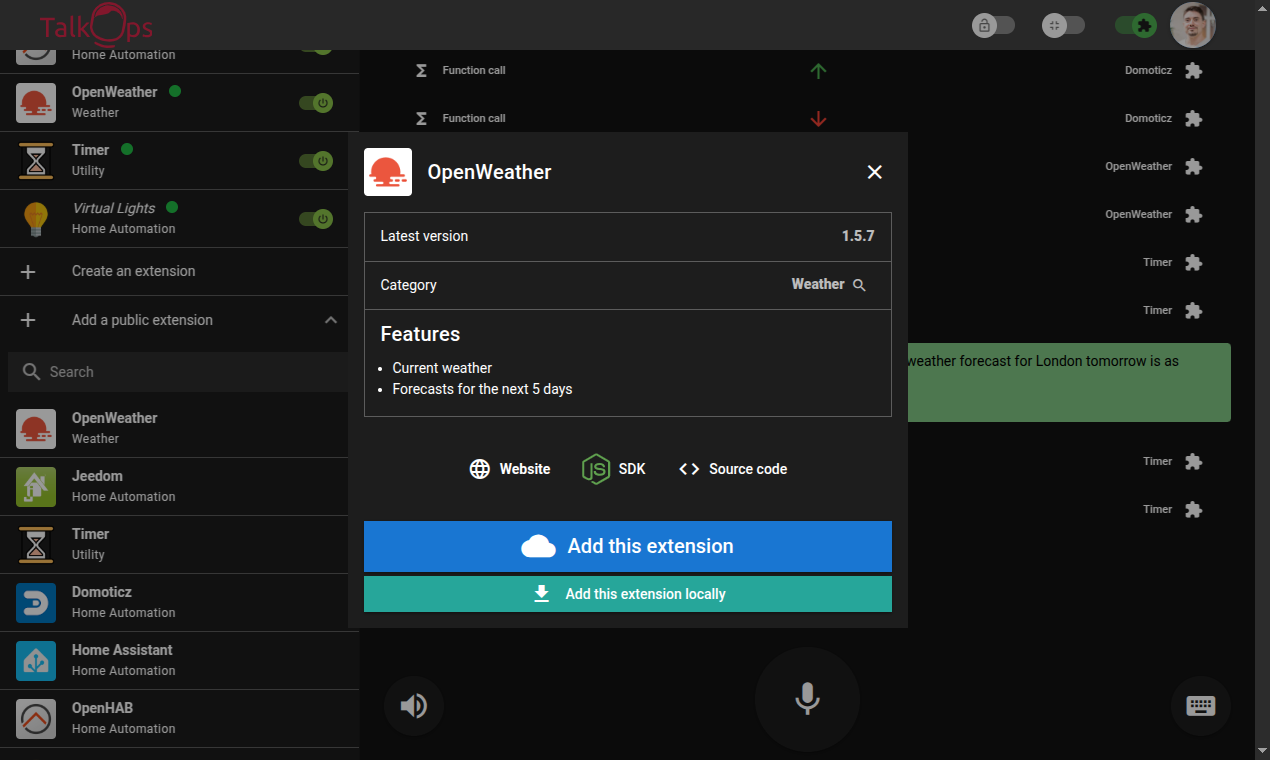Select OpenHAB extension icon

click(36, 718)
